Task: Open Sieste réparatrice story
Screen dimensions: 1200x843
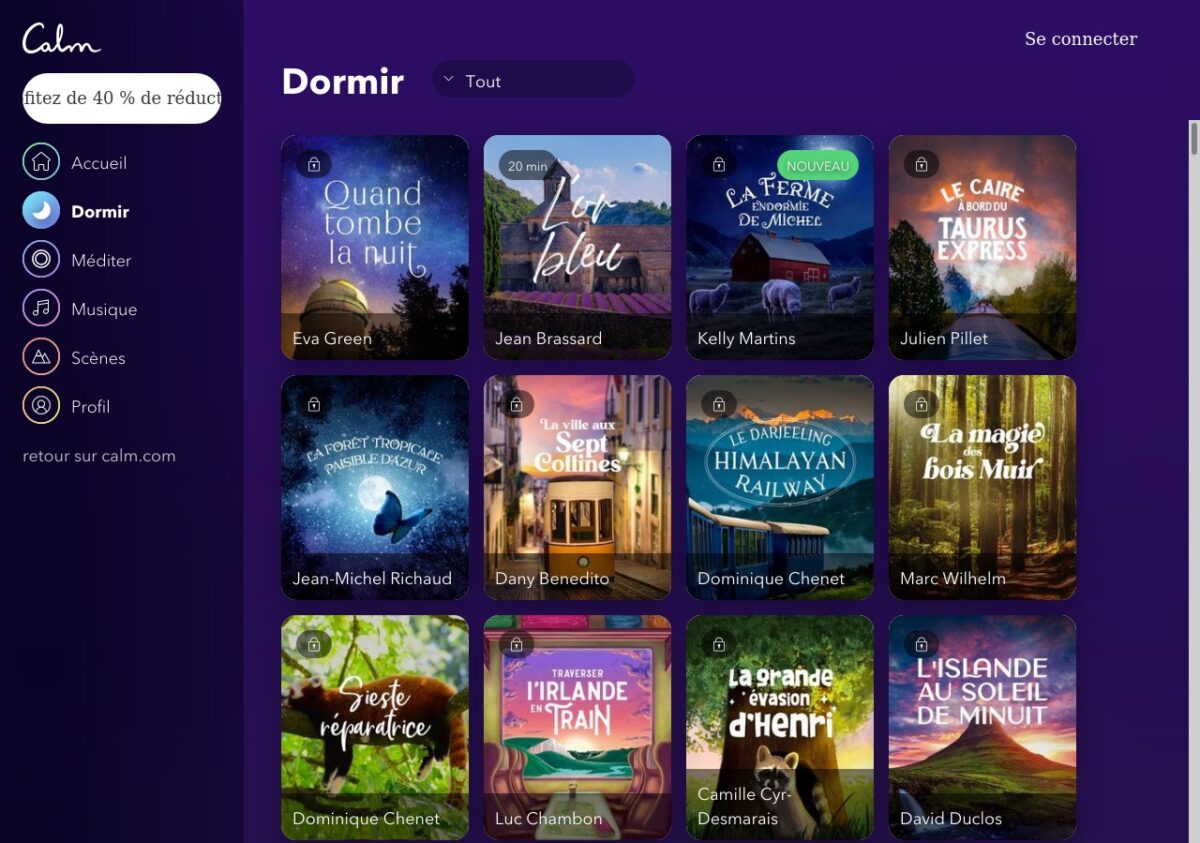Action: pos(375,727)
